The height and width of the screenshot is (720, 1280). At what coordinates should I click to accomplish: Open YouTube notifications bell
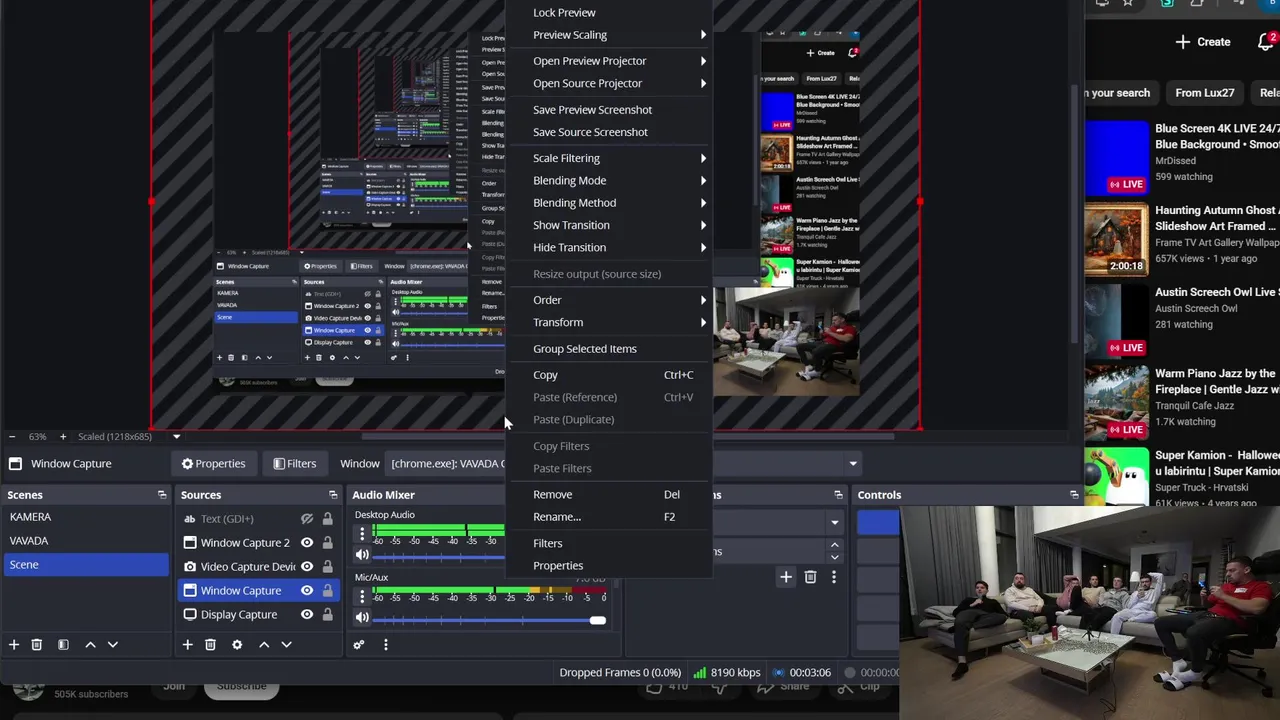[x=1266, y=42]
